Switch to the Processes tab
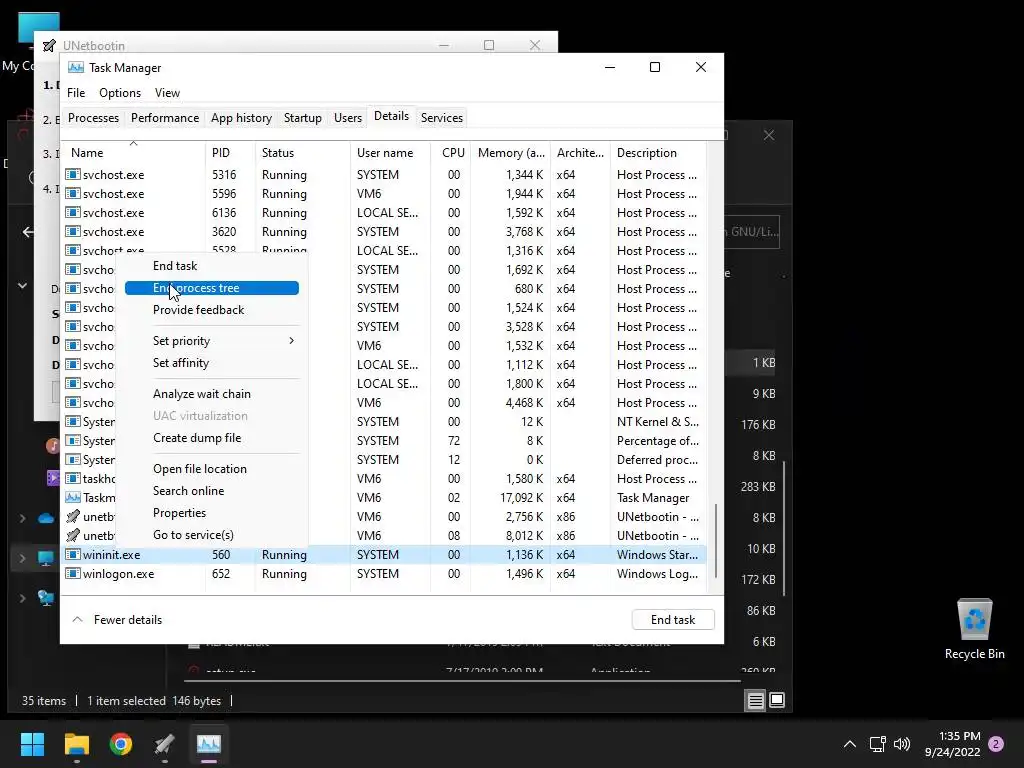1024x768 pixels. (93, 118)
